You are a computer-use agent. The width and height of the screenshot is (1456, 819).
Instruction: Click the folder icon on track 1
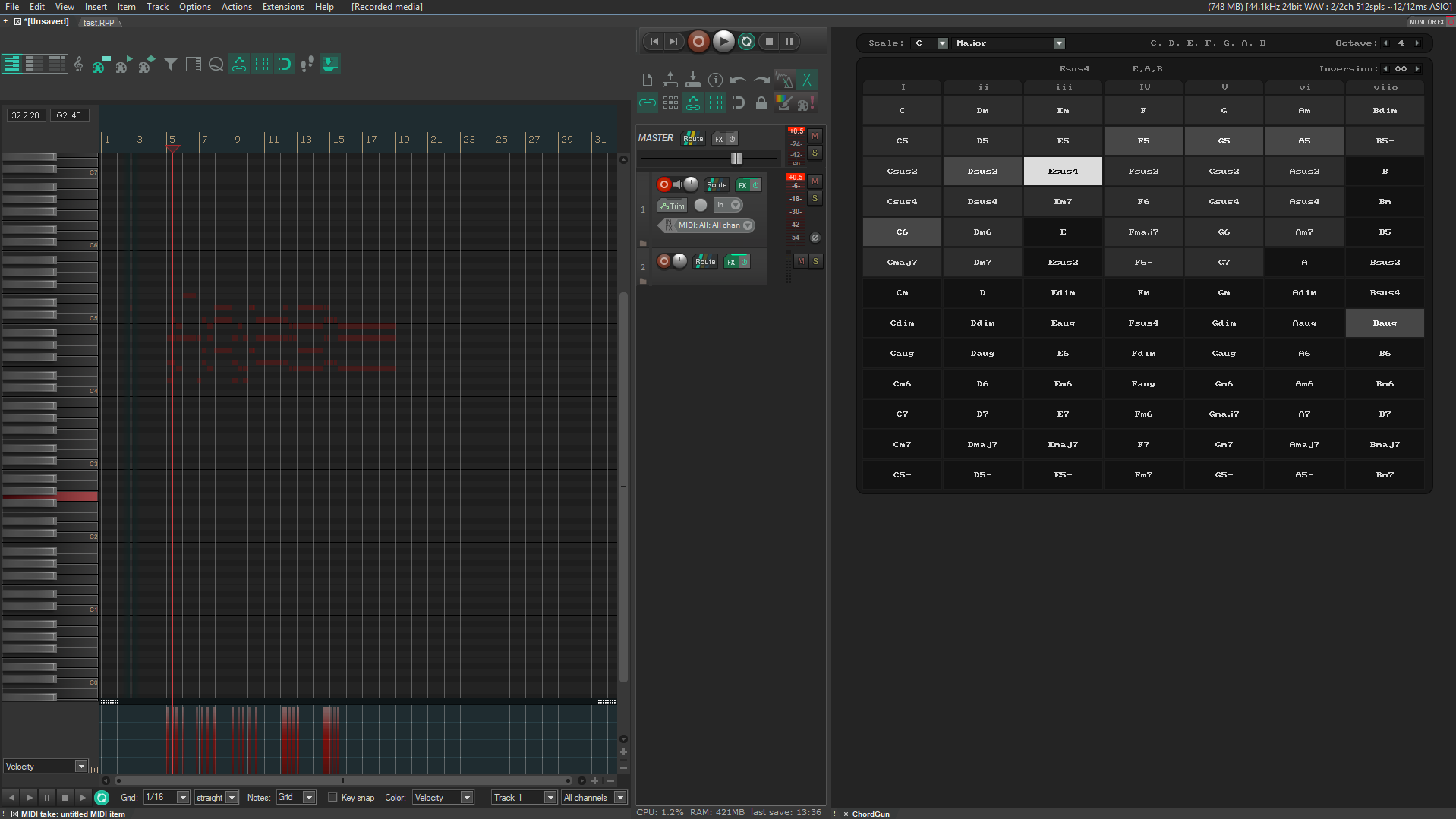[x=643, y=244]
